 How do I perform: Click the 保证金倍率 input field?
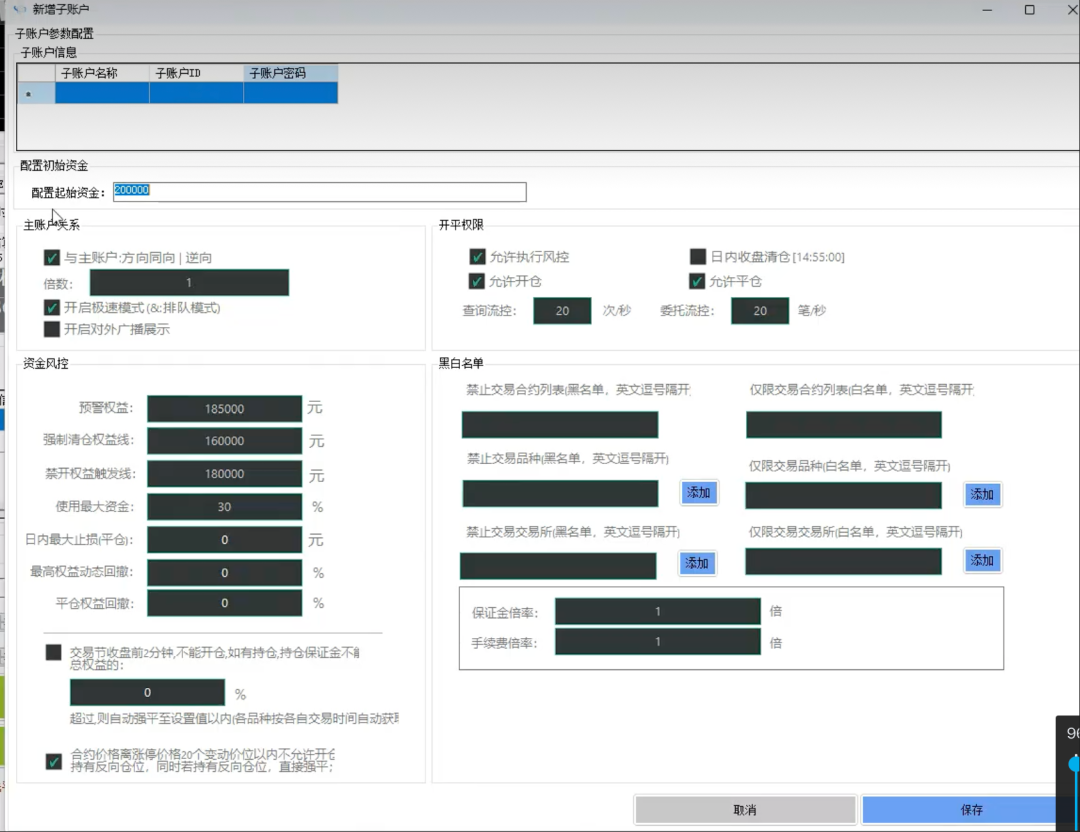(x=657, y=611)
